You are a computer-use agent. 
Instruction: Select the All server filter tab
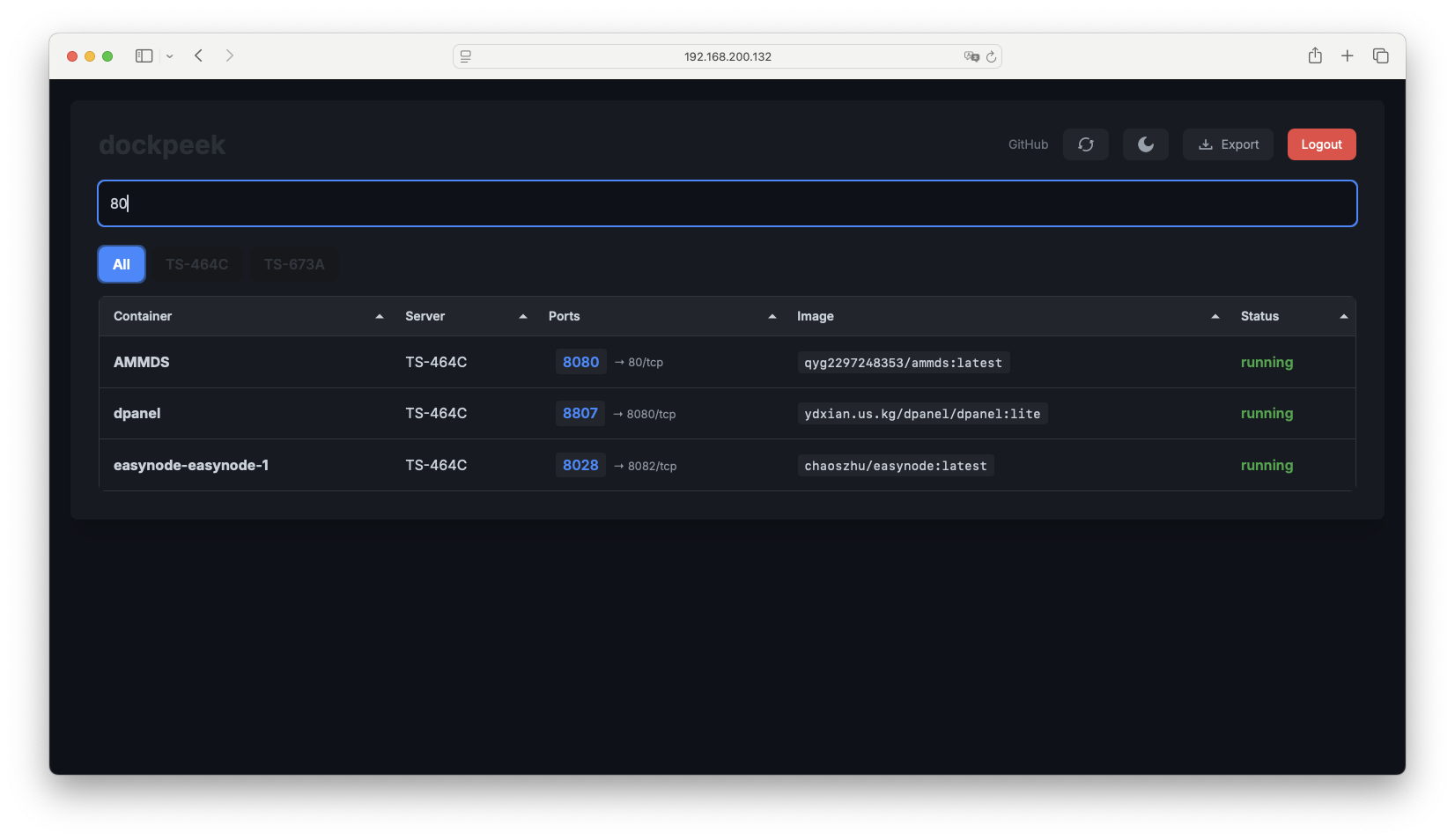point(122,264)
